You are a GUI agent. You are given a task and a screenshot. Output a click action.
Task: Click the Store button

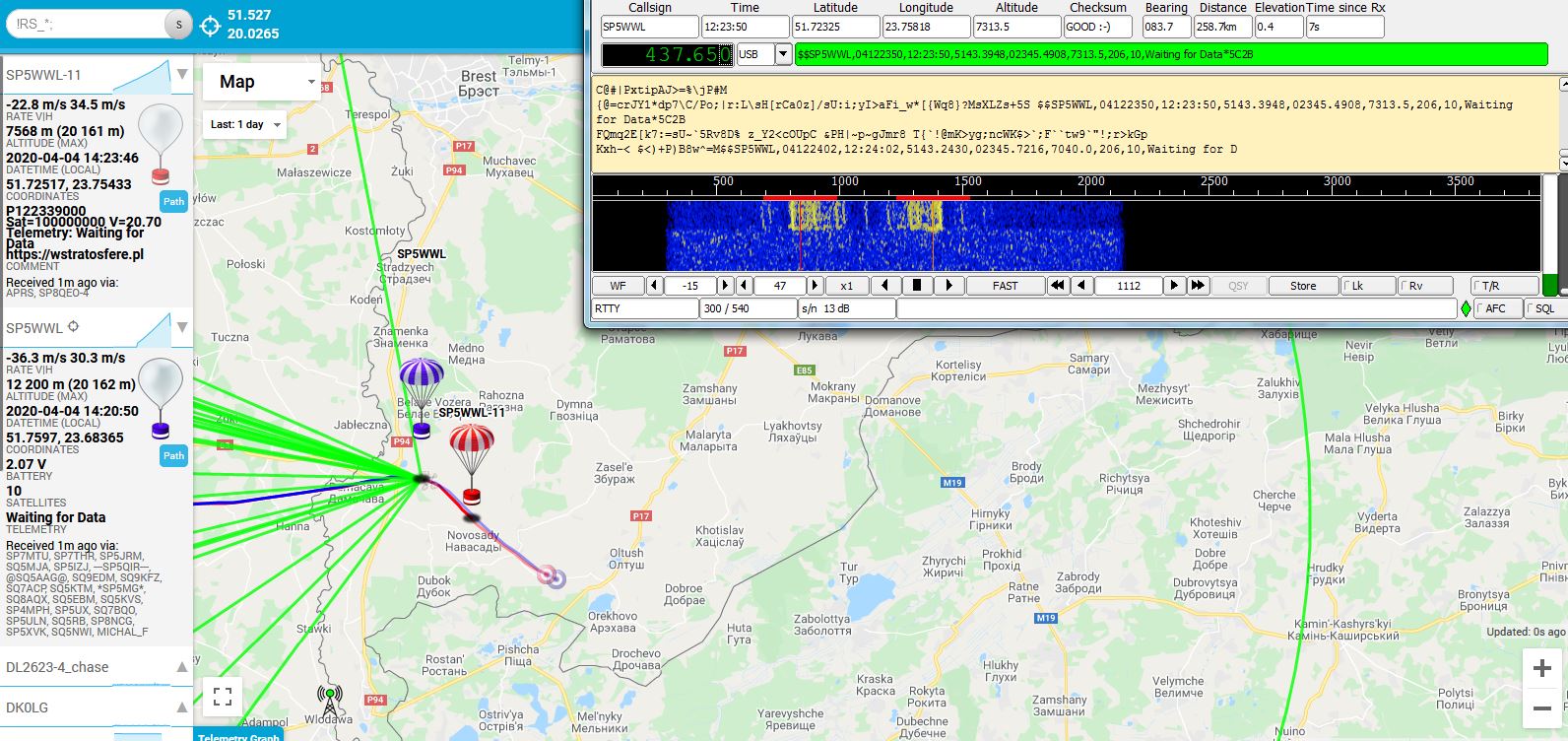pos(1302,286)
